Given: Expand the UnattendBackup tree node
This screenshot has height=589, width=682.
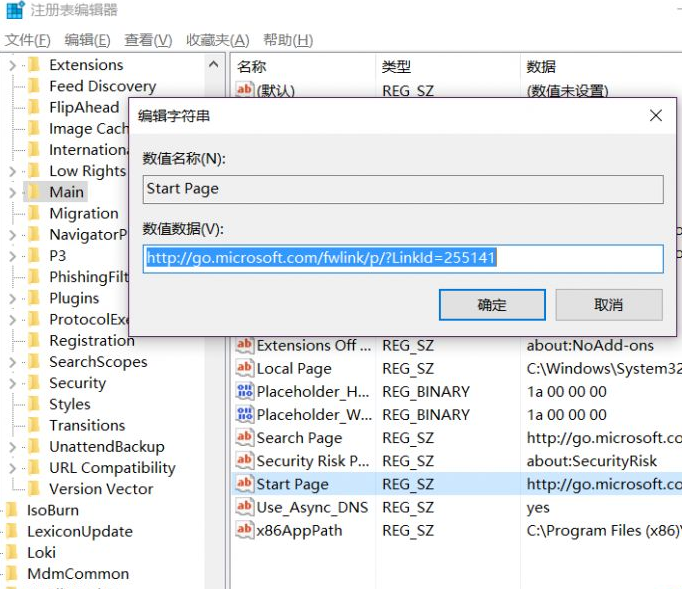Looking at the screenshot, I should (x=13, y=447).
